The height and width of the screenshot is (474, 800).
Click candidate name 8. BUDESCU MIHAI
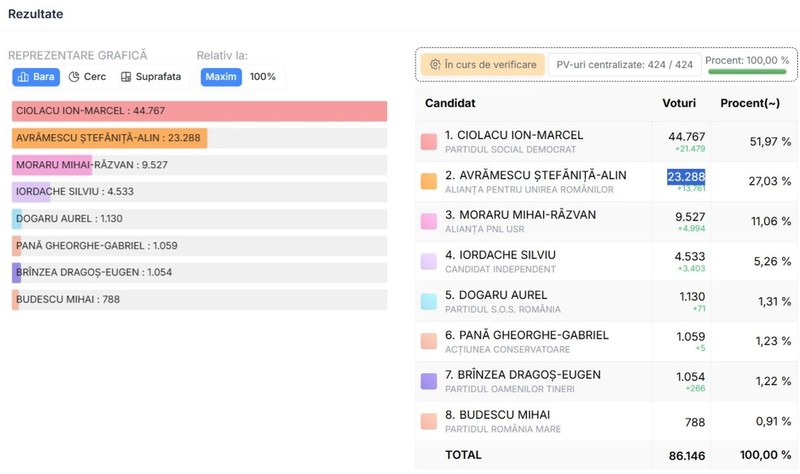[x=497, y=415]
